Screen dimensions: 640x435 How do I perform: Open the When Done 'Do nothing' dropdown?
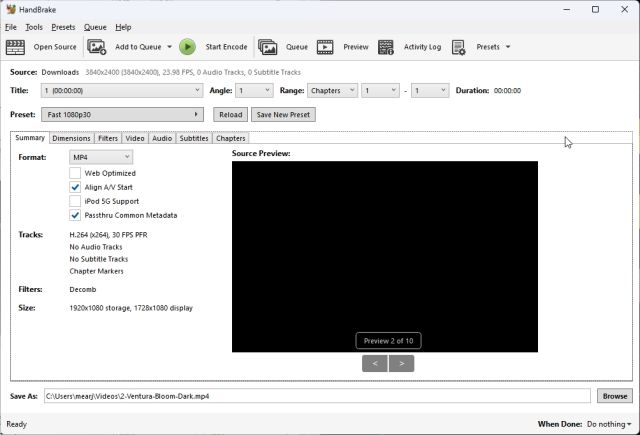click(609, 424)
